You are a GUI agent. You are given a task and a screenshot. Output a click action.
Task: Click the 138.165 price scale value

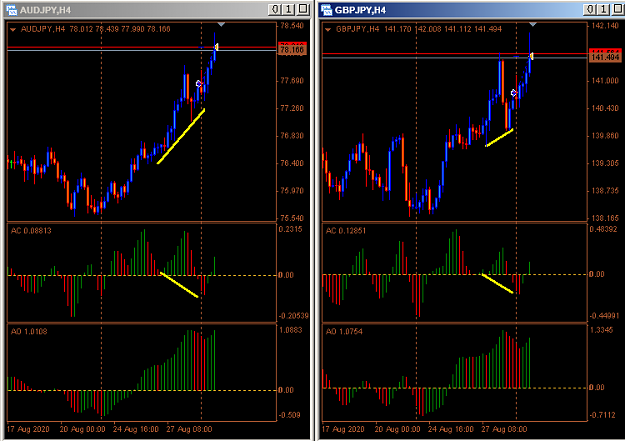point(605,218)
